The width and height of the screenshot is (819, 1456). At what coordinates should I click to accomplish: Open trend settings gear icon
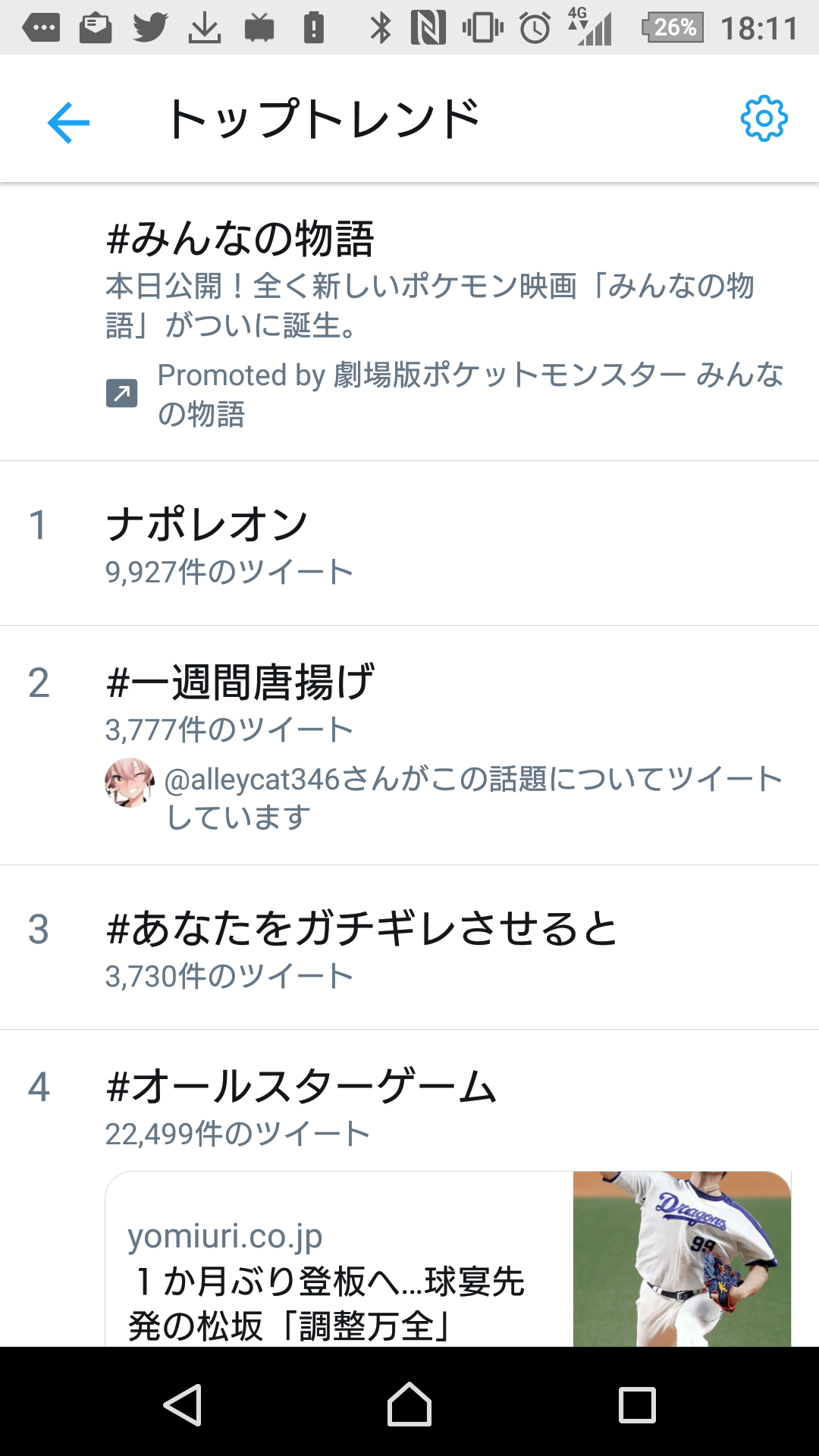point(764,119)
